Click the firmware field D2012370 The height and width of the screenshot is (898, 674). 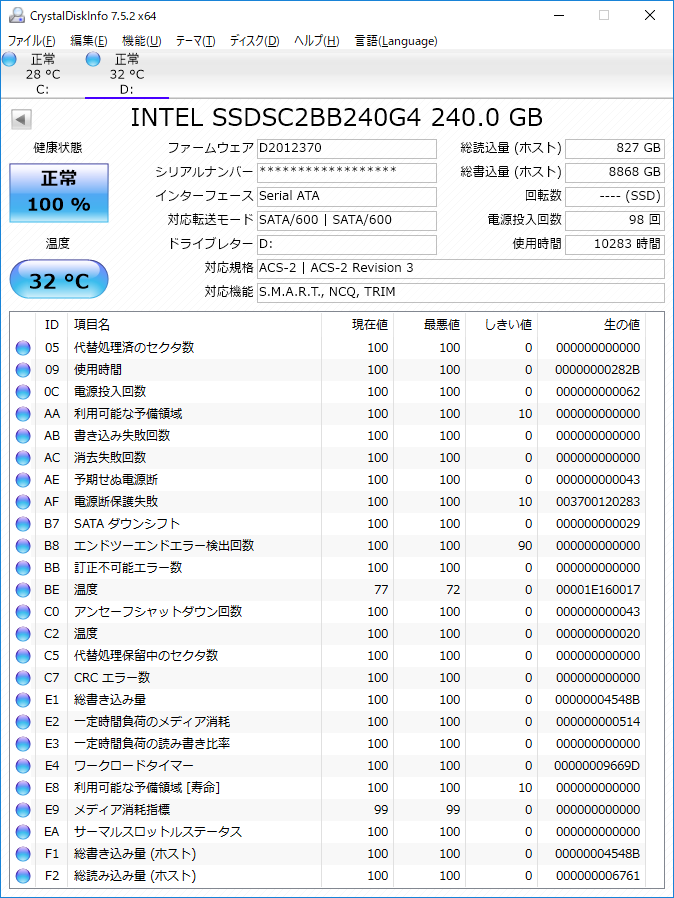[346, 149]
